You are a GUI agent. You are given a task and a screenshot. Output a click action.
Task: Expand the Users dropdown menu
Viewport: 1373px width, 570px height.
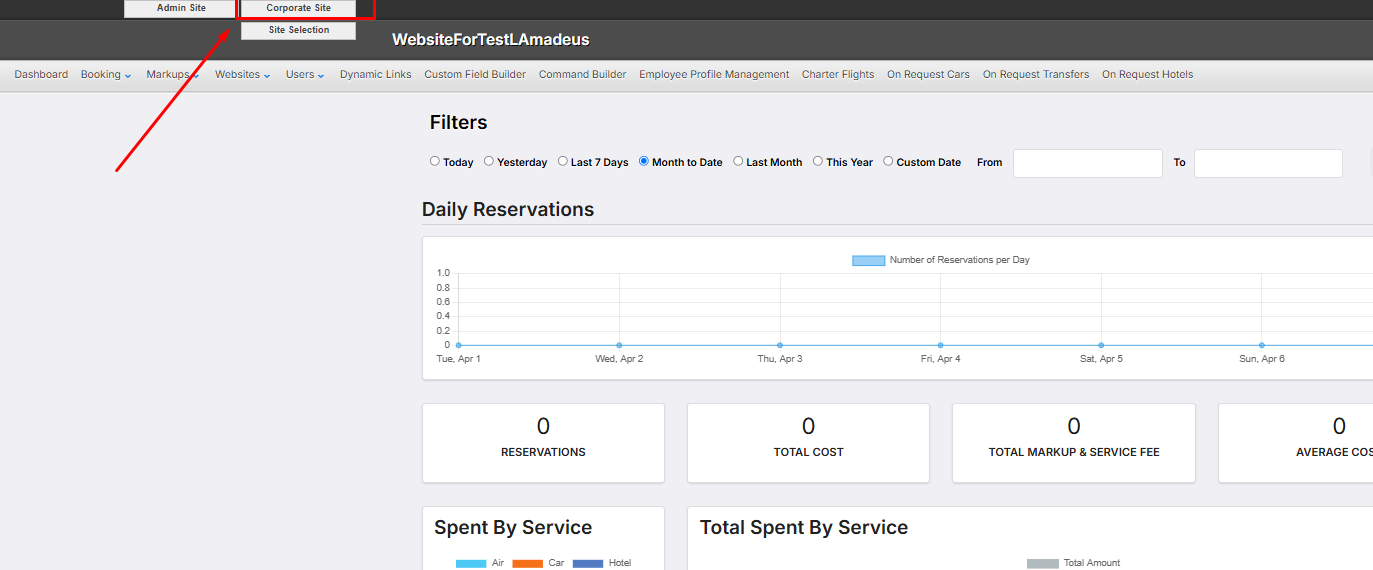pyautogui.click(x=305, y=74)
